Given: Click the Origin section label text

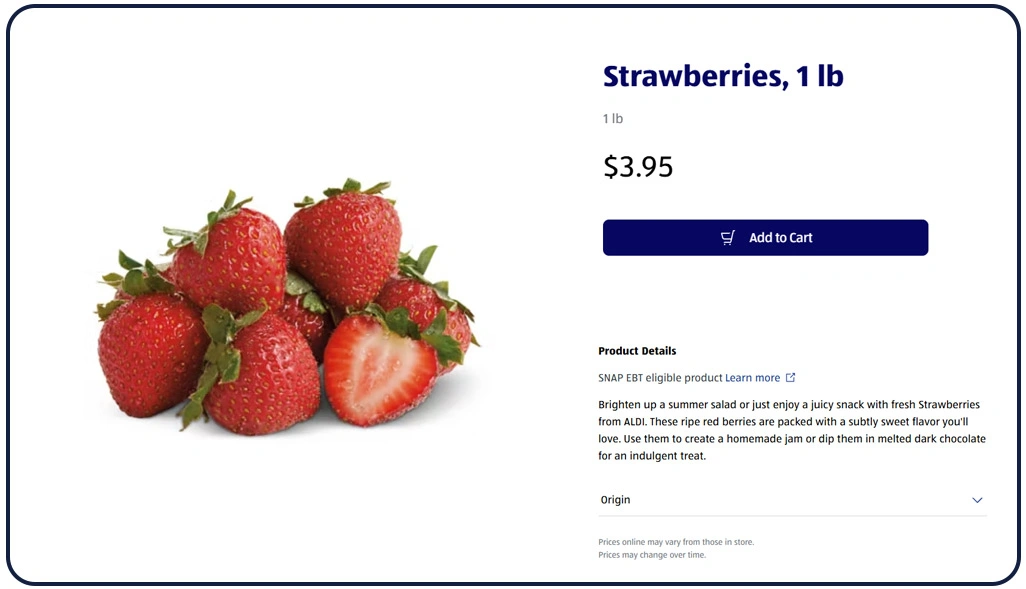Looking at the screenshot, I should pyautogui.click(x=615, y=499).
